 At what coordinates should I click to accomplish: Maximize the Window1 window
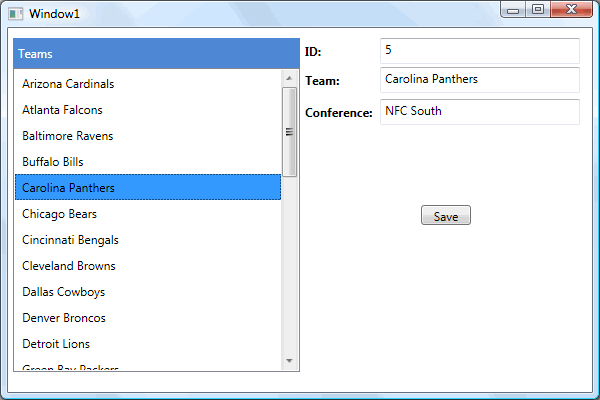[538, 9]
